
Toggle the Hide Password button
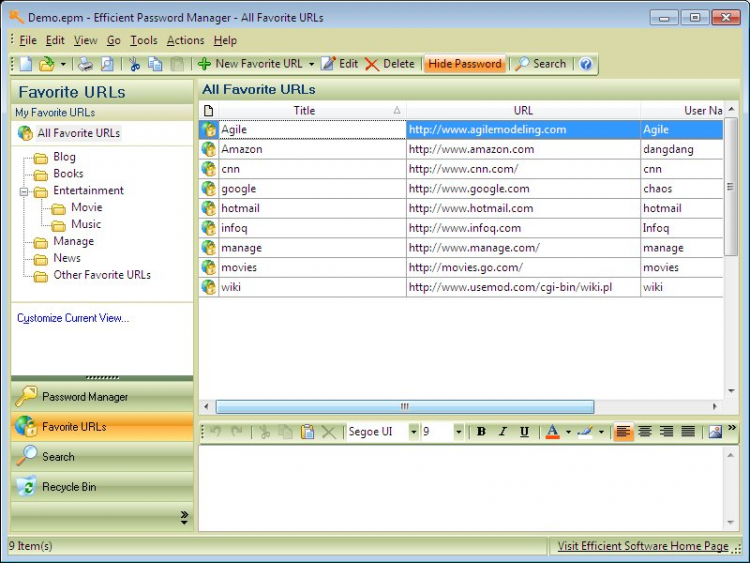[x=464, y=64]
